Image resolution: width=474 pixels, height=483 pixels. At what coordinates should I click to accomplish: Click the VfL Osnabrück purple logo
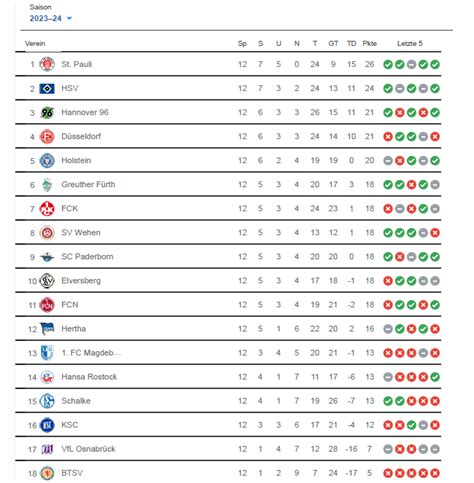tap(47, 449)
